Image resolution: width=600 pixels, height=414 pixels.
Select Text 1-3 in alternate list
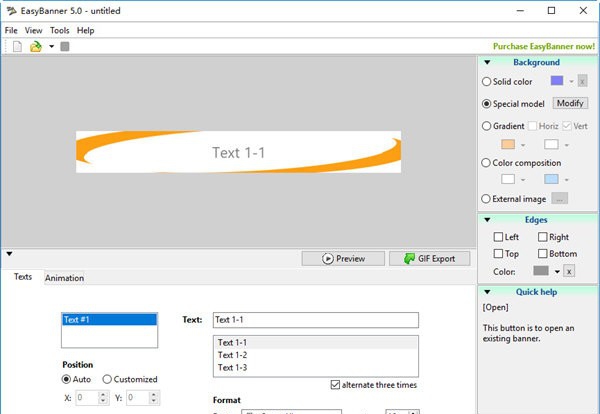tap(316, 367)
